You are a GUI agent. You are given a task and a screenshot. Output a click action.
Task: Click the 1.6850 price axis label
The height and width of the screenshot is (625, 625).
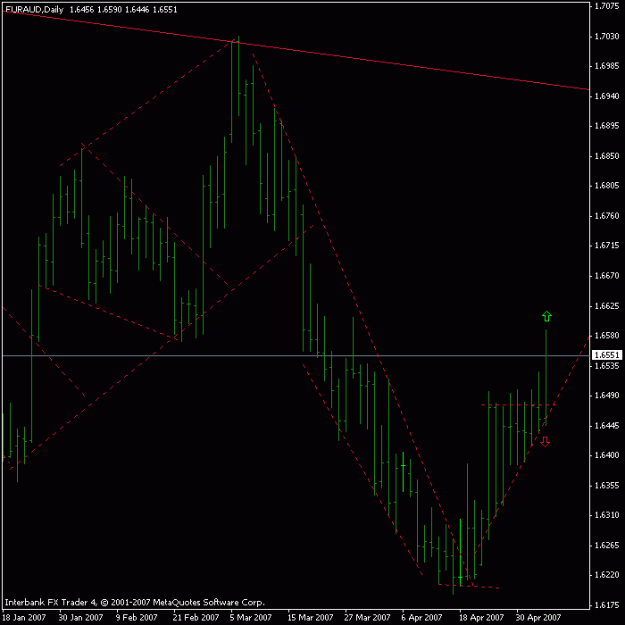(607, 156)
